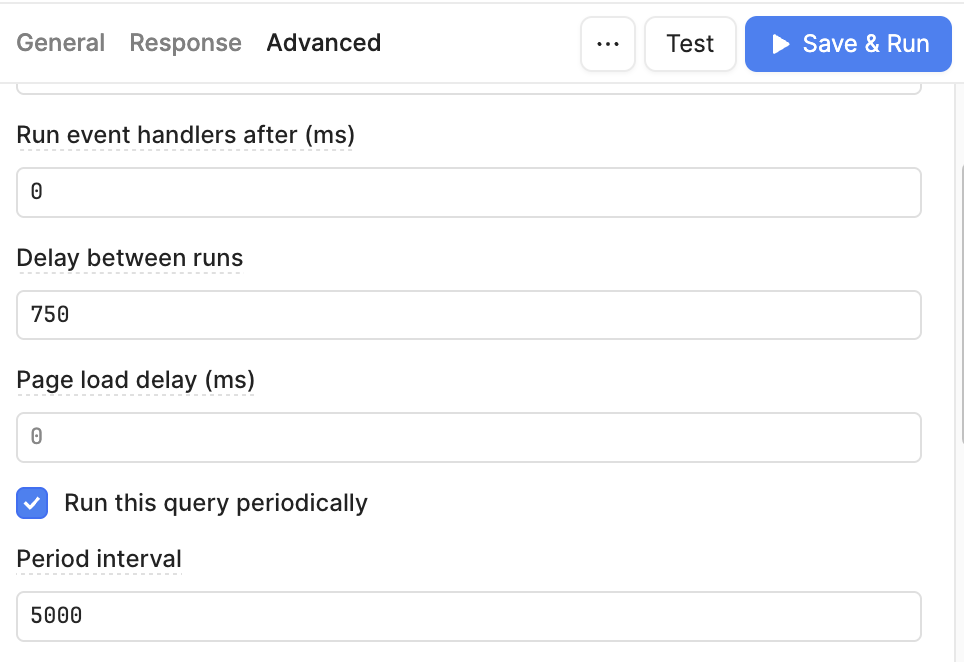Uncheck the Run this query periodically checkbox

coord(32,503)
